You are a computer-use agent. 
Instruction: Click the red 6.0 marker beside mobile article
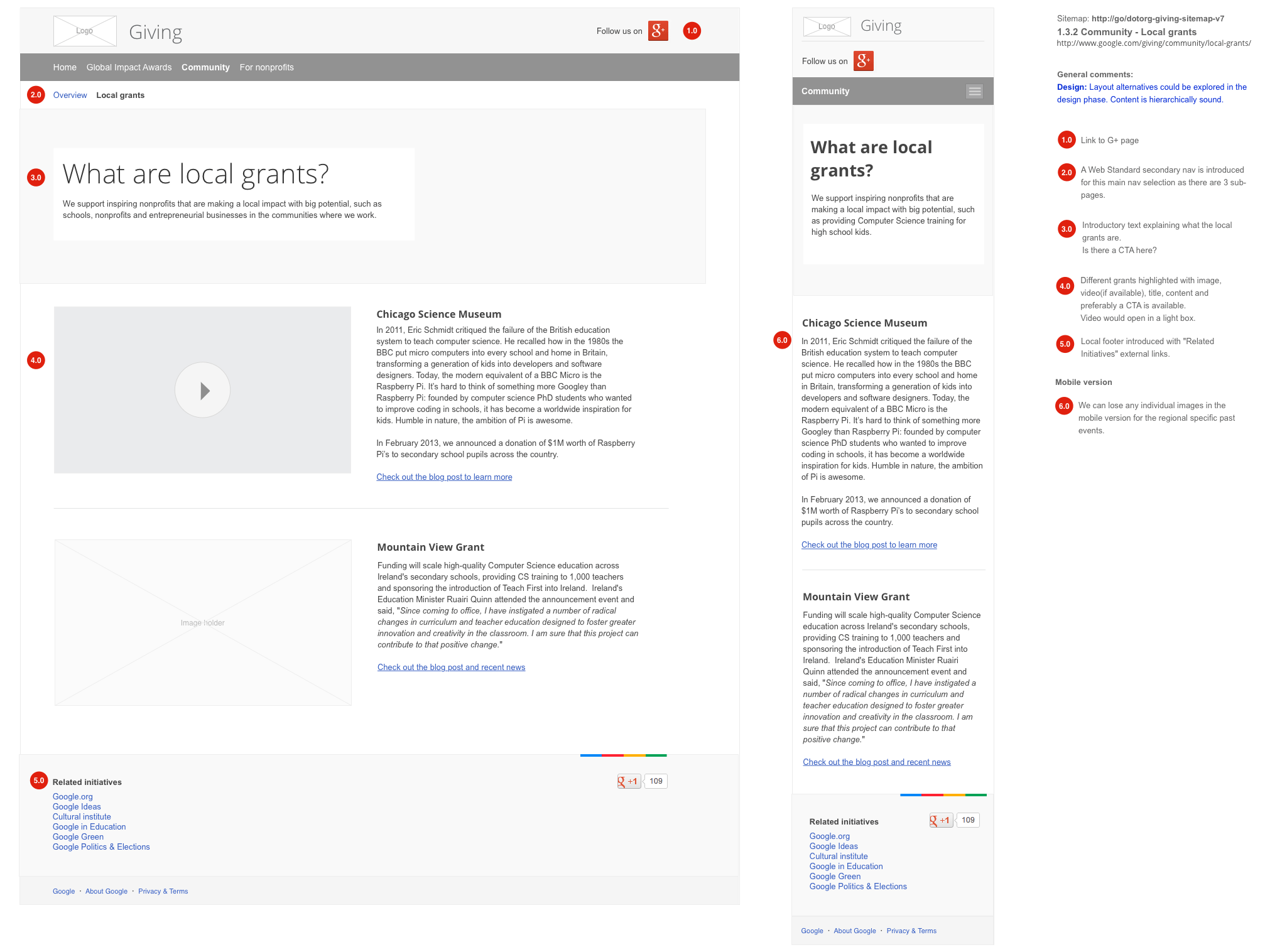tap(782, 340)
